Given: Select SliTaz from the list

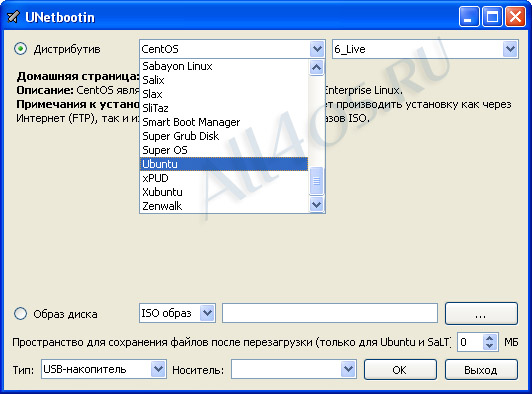Looking at the screenshot, I should point(224,108).
